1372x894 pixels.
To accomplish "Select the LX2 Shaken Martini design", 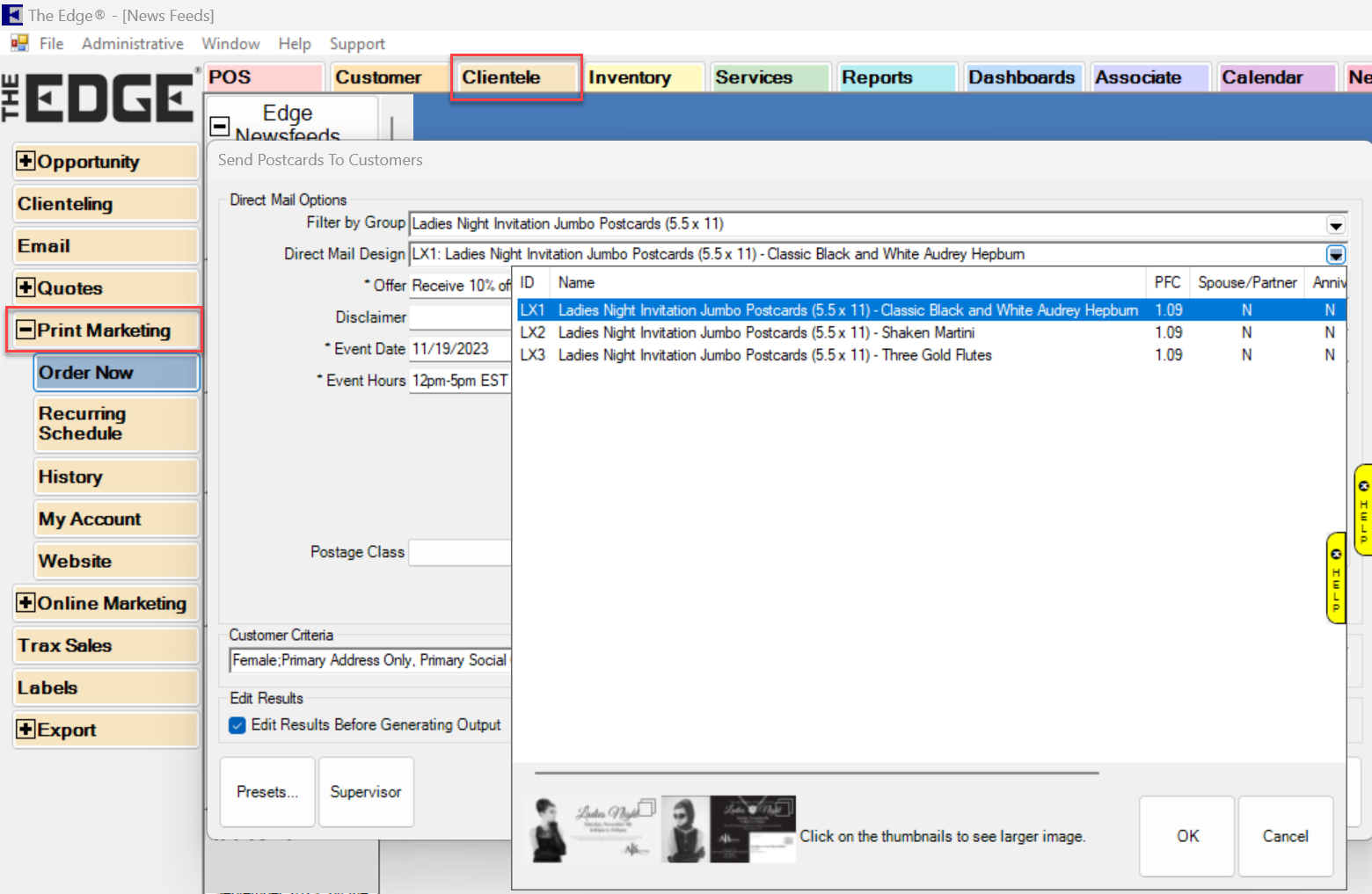I will [765, 333].
